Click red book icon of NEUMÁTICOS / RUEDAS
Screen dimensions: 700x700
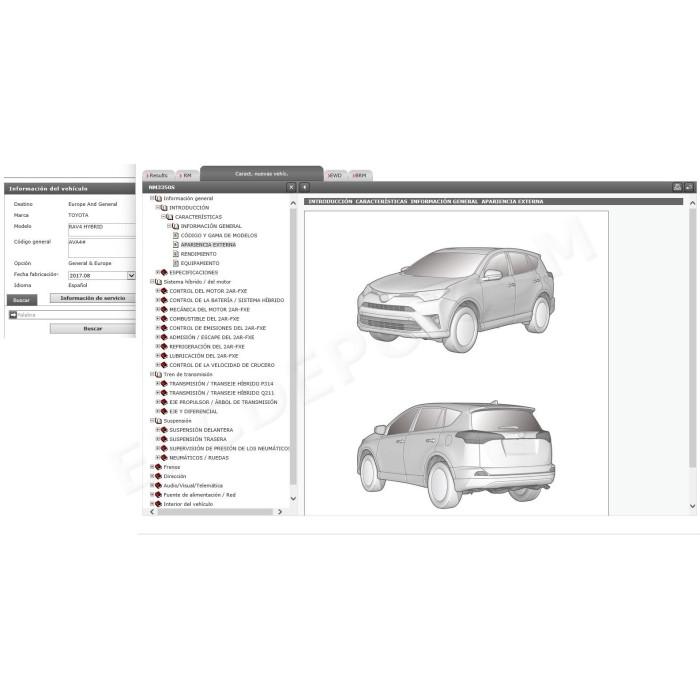[164, 458]
